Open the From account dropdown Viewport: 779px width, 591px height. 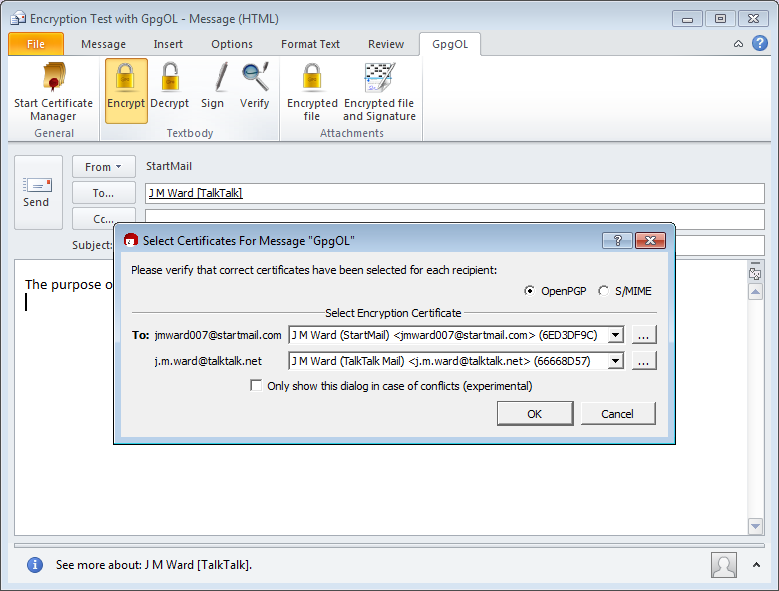(103, 167)
